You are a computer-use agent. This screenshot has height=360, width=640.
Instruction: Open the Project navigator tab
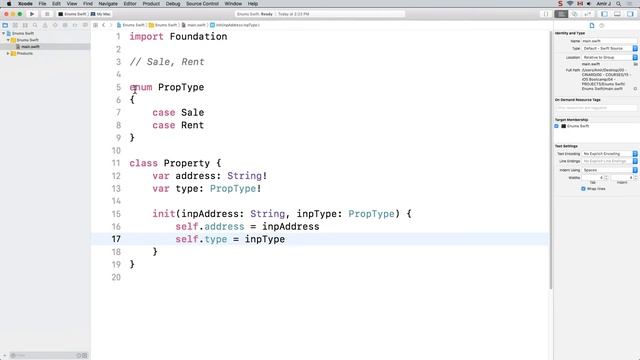[x=5, y=25]
